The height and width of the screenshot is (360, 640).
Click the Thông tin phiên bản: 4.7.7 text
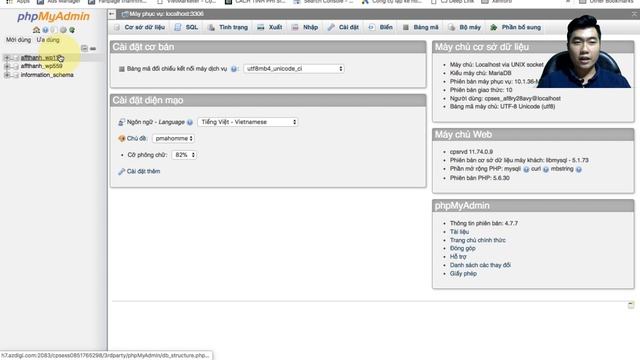point(484,224)
